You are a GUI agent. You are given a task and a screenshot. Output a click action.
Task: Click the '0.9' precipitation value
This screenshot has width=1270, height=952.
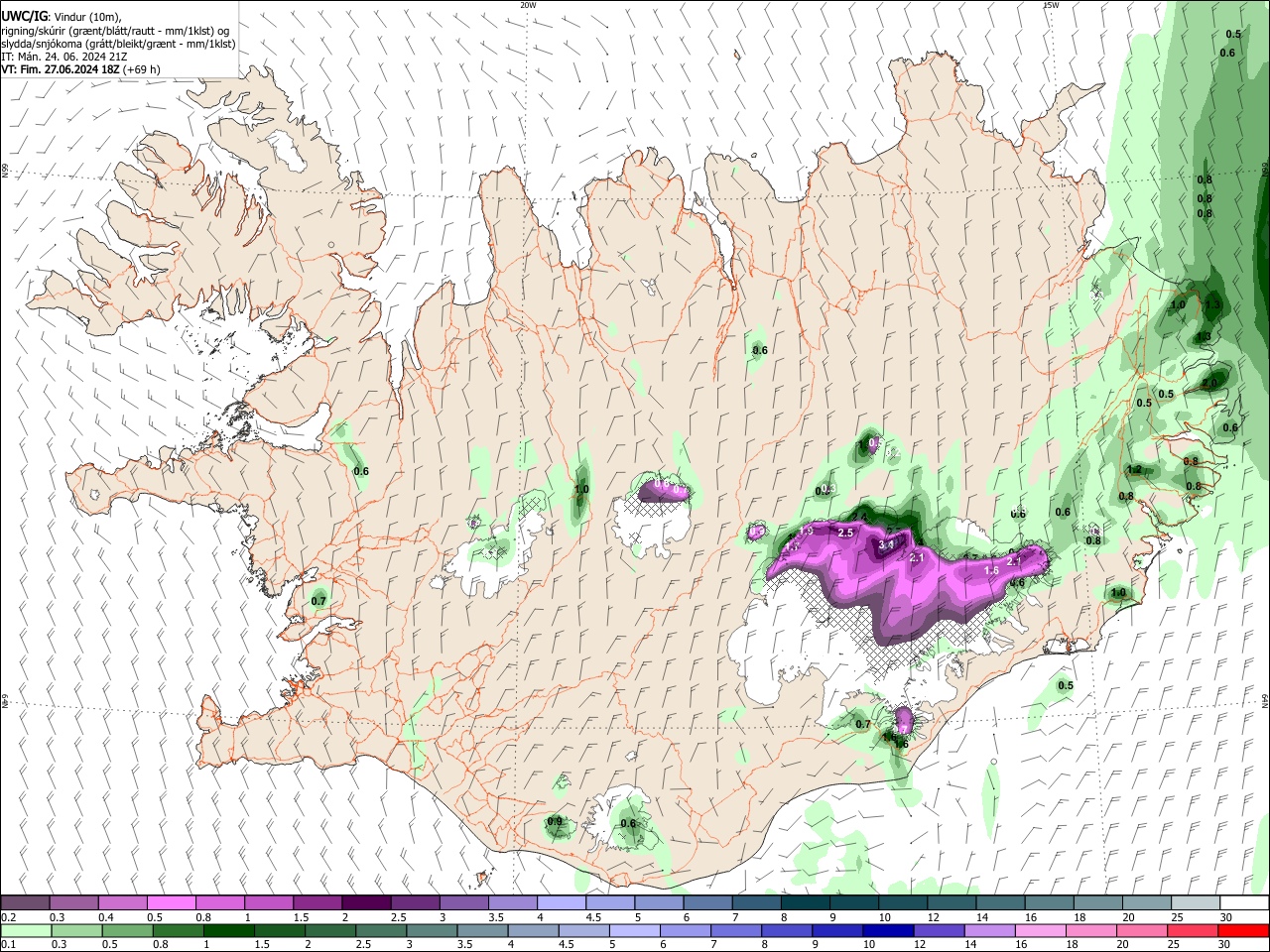555,821
